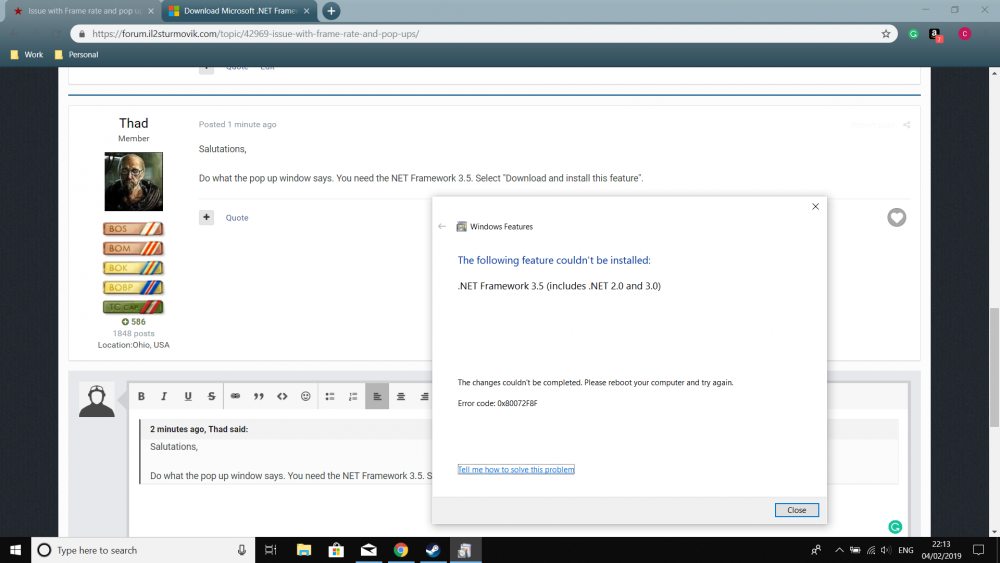The width and height of the screenshot is (1000, 563).
Task: Open Steam from the taskbar
Action: pos(433,550)
